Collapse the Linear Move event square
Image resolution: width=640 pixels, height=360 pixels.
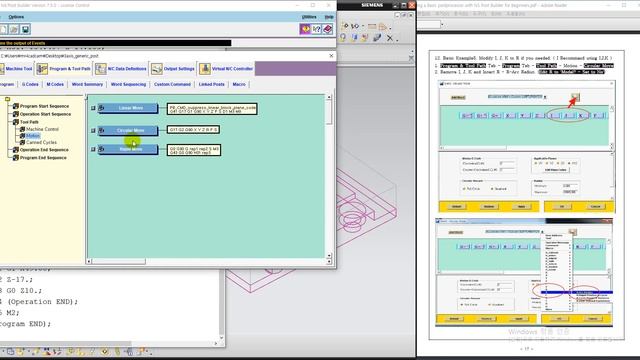pyautogui.click(x=93, y=108)
